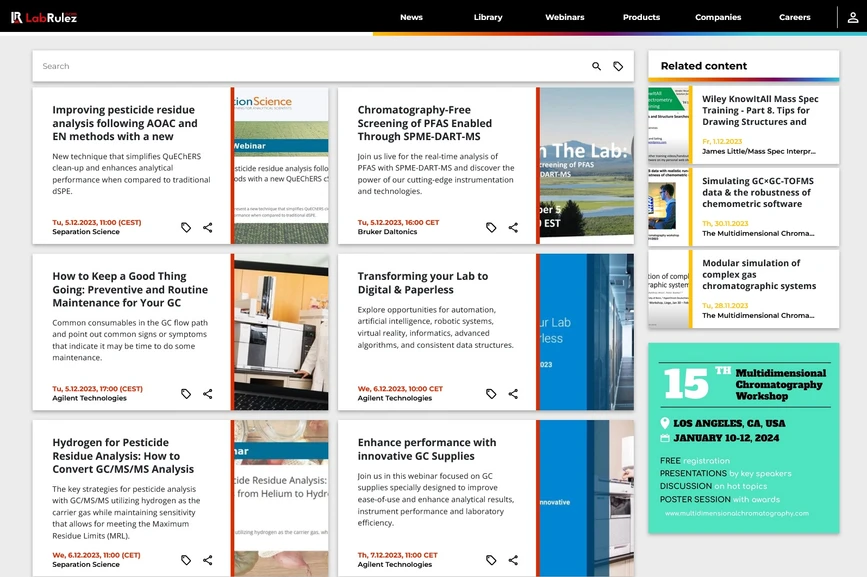Click the LabRulez logo

point(44,17)
